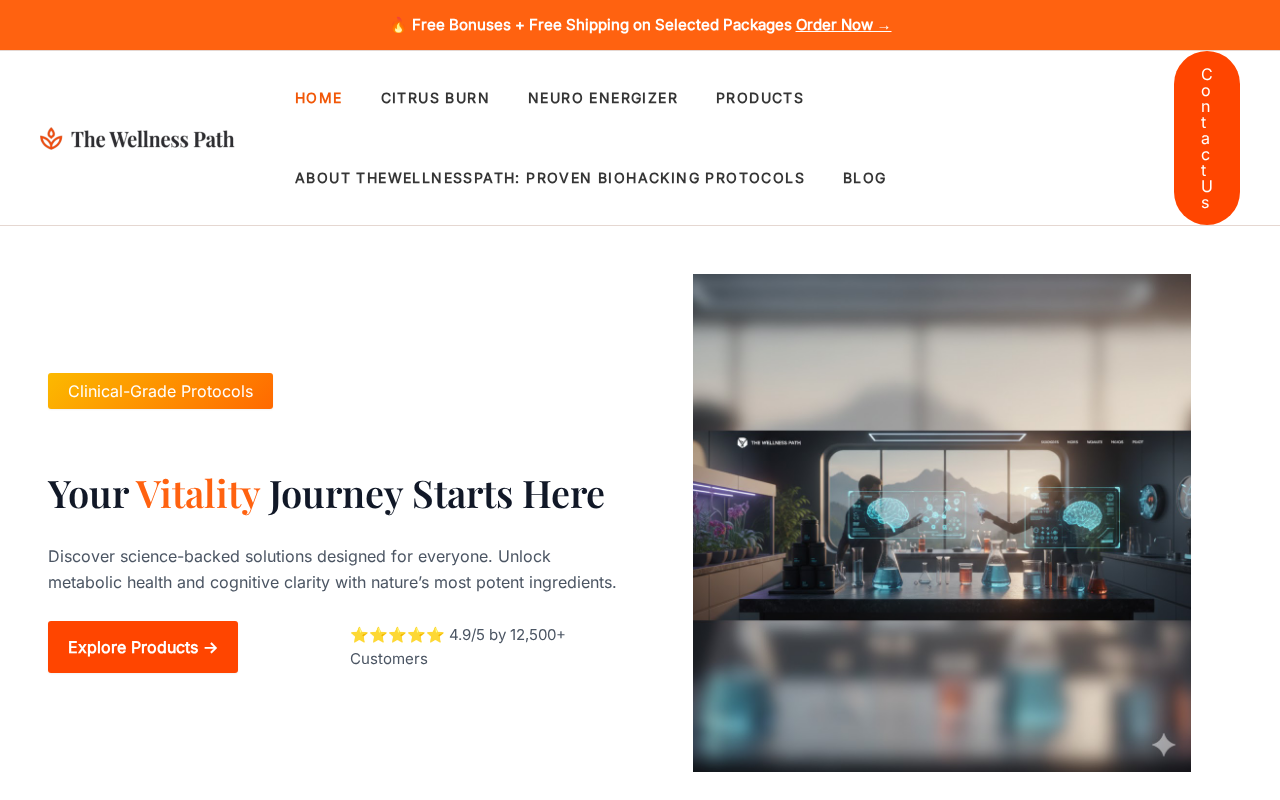Go to Neuro Energizer page
This screenshot has width=1280, height=800.
click(x=603, y=98)
